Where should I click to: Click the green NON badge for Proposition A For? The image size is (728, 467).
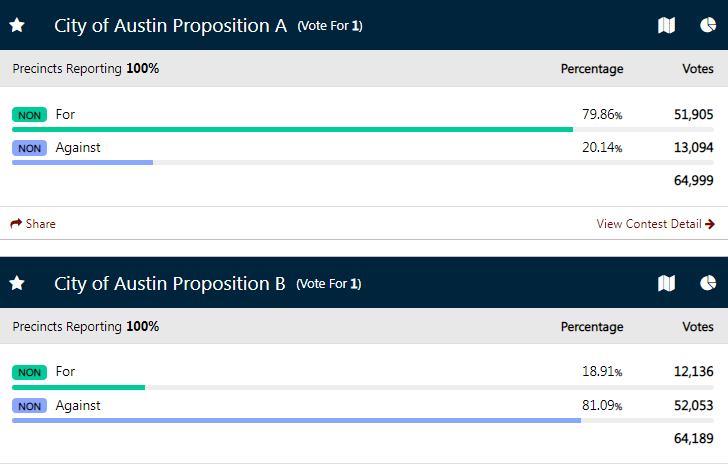[x=29, y=115]
